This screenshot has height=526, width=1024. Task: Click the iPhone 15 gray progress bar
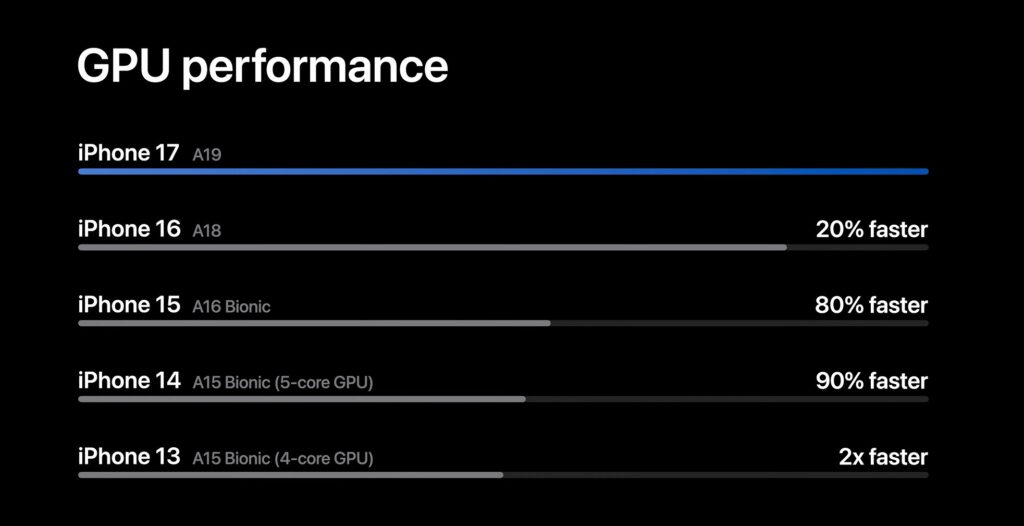503,323
